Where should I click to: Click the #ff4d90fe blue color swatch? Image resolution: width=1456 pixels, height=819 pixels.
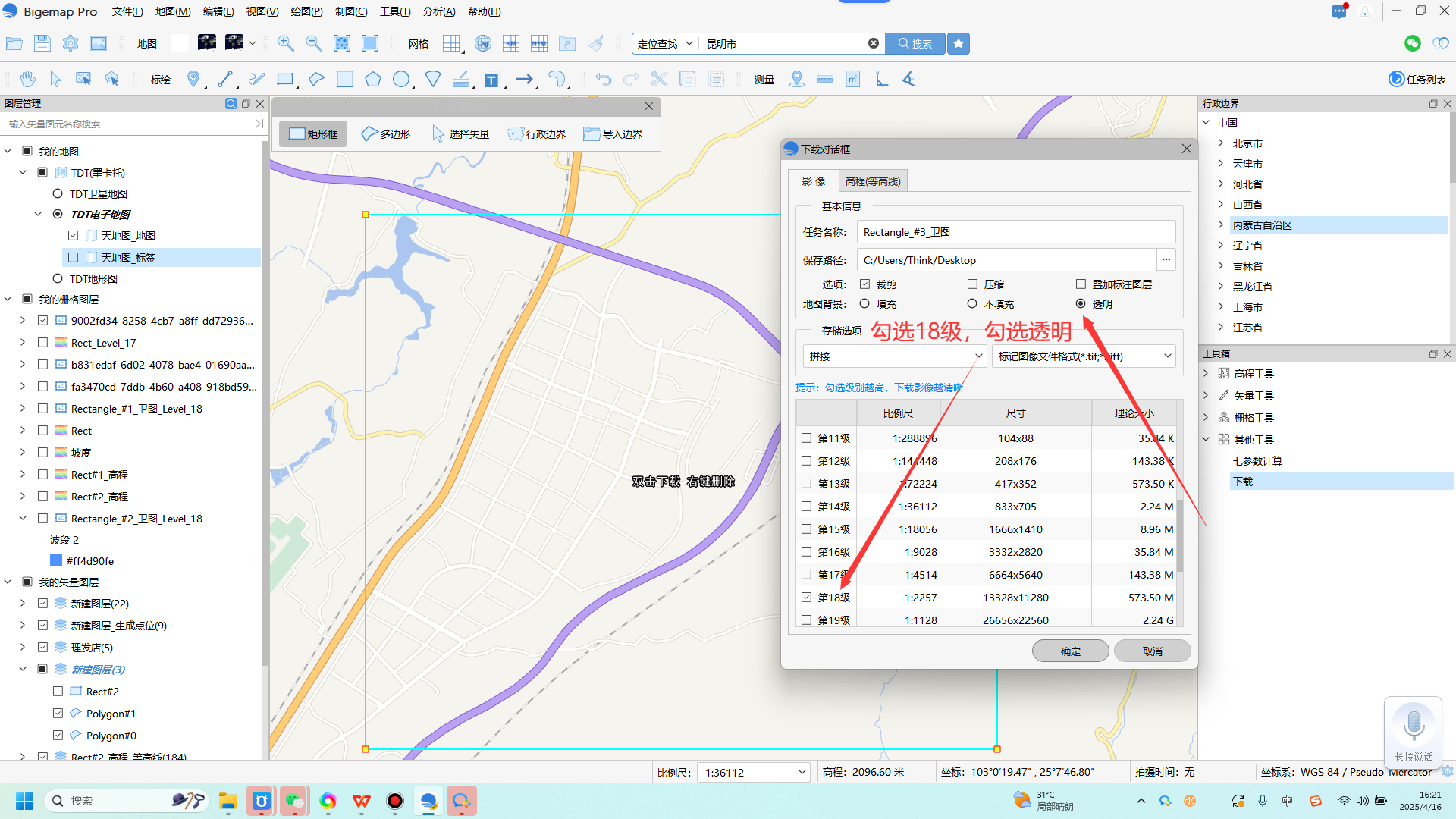pos(55,561)
